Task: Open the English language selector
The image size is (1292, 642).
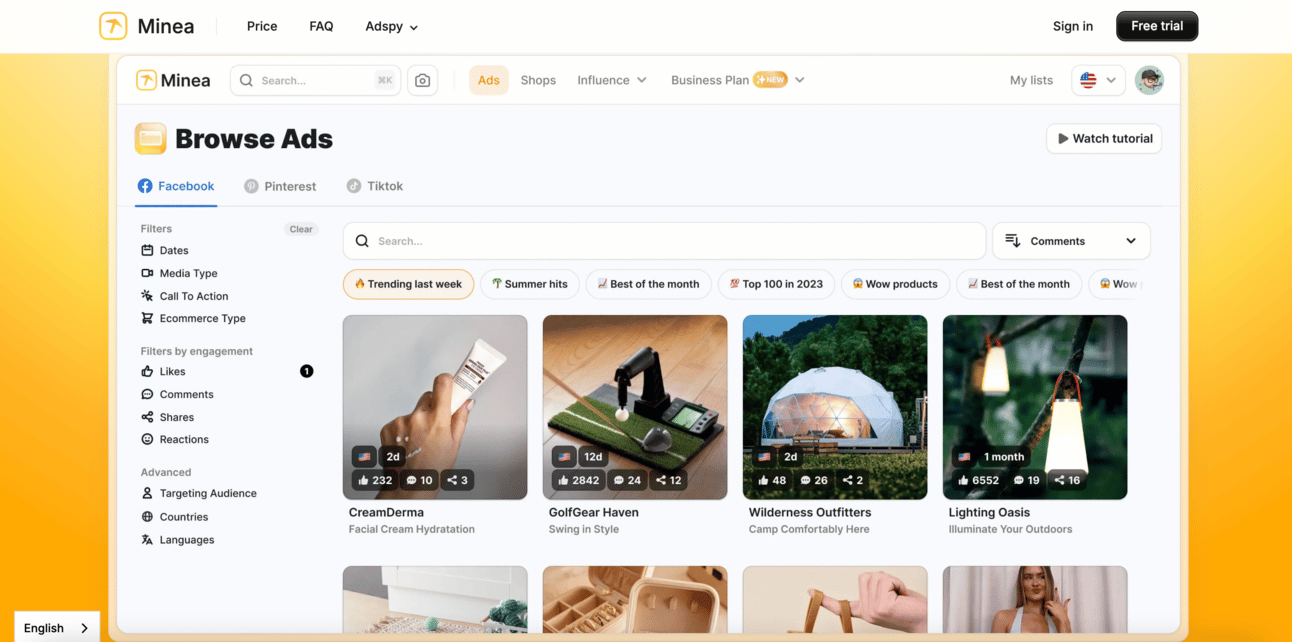Action: (x=57, y=628)
